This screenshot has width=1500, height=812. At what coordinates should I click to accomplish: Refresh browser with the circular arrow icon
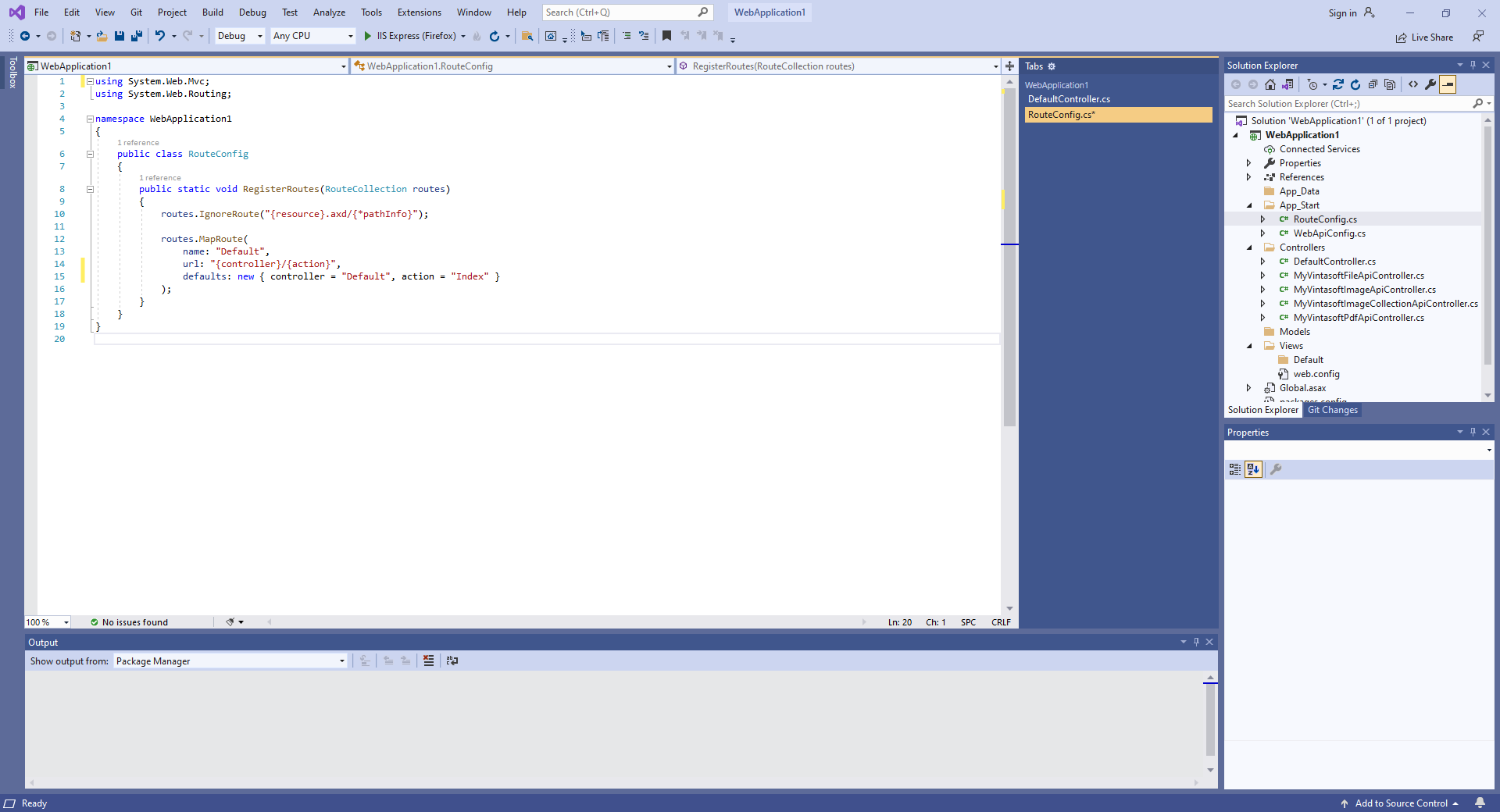[494, 36]
